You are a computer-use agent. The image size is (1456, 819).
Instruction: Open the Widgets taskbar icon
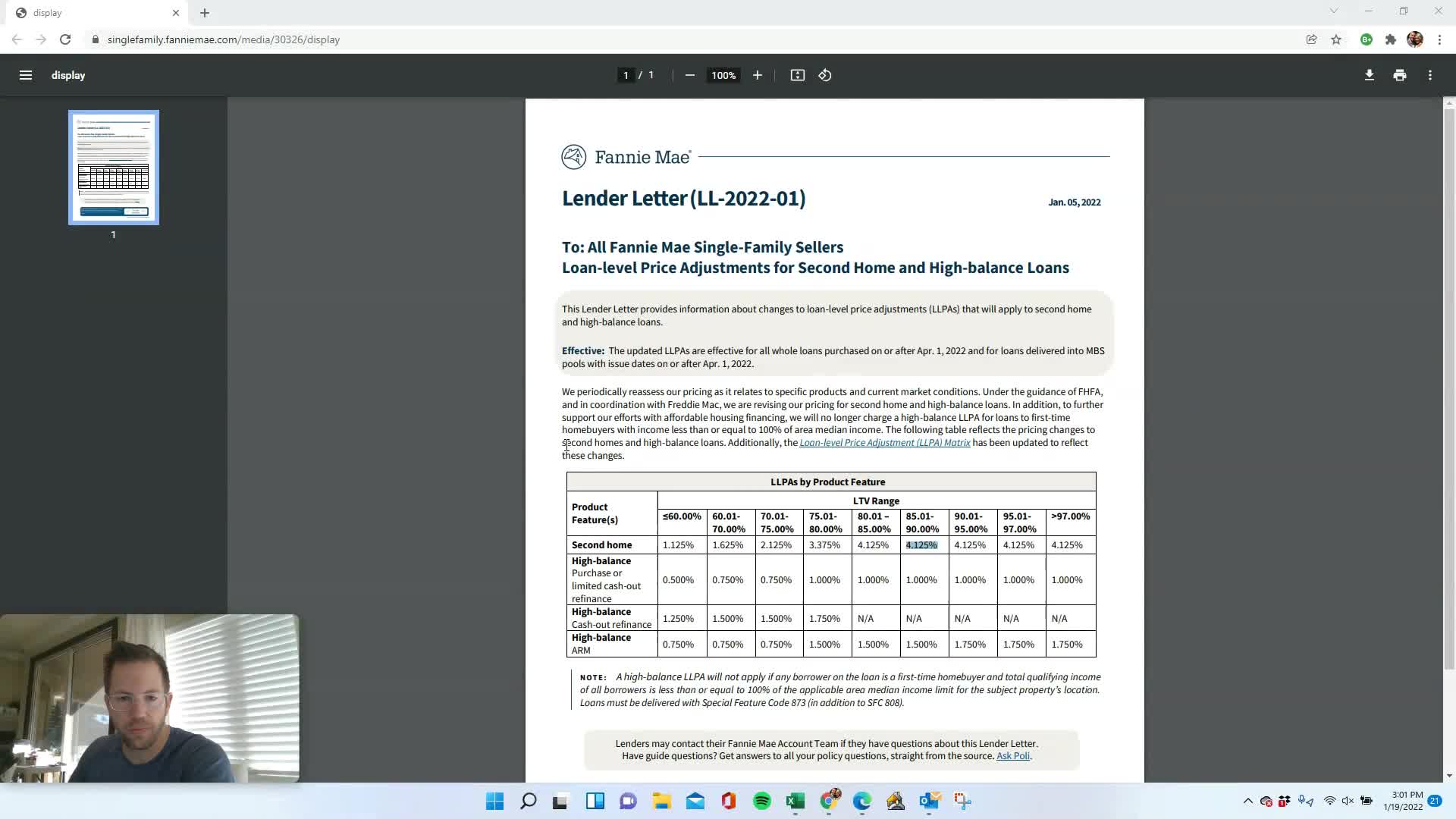pos(595,801)
